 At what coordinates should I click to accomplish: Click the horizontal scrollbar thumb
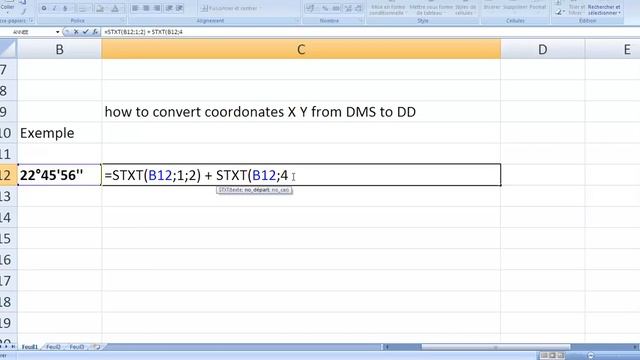[x=496, y=347]
